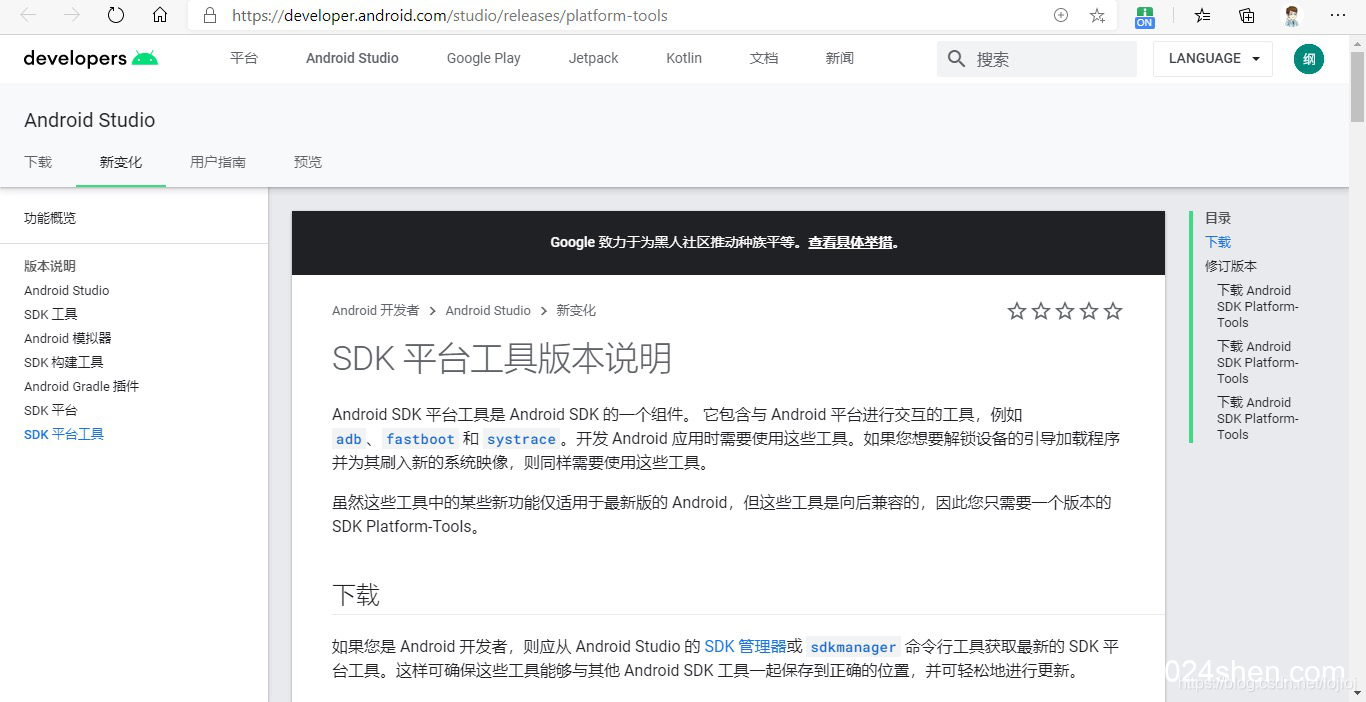The image size is (1366, 702).
Task: Open the browser home page icon
Action: 160,15
